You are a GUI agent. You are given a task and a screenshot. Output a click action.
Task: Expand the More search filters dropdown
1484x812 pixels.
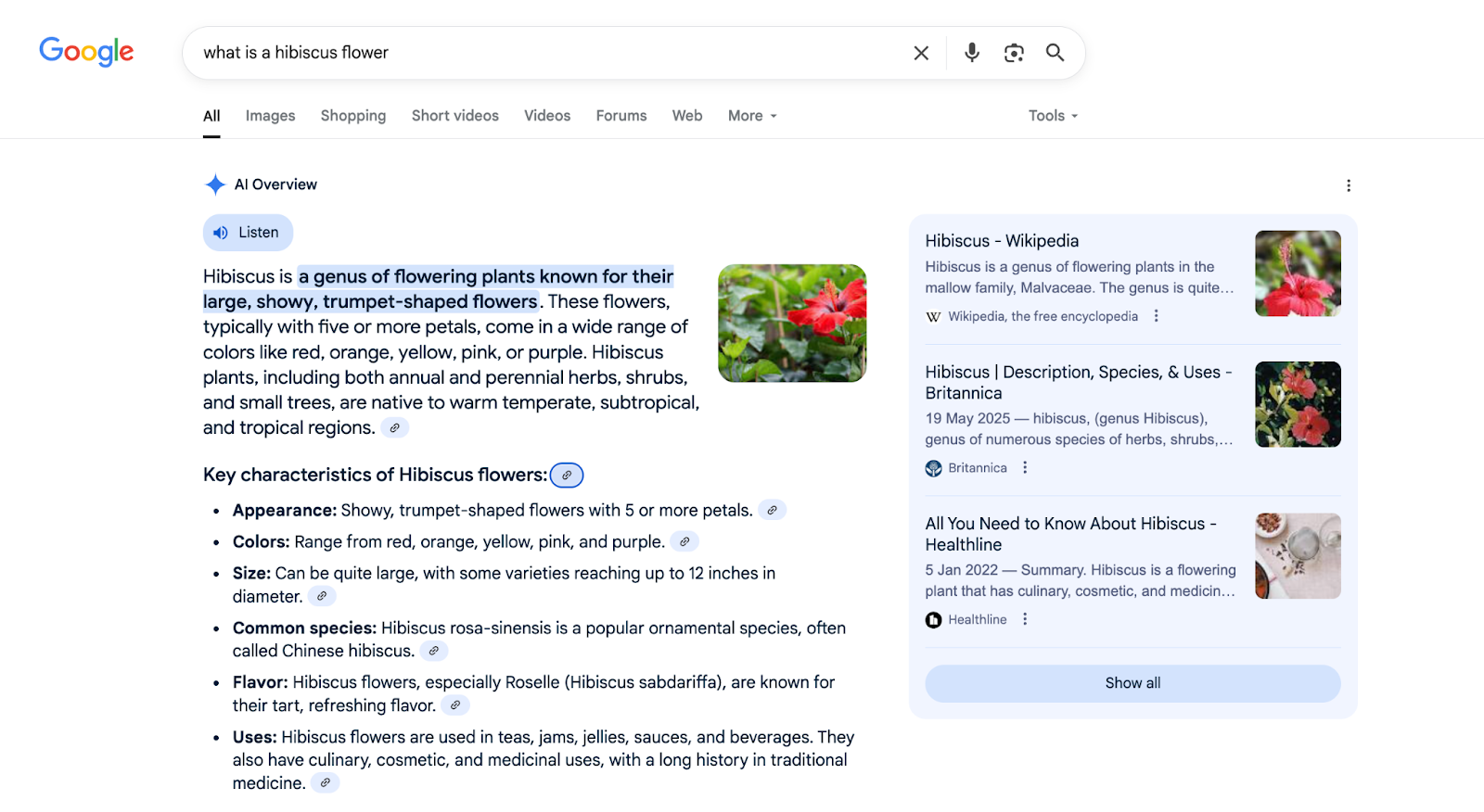[752, 116]
